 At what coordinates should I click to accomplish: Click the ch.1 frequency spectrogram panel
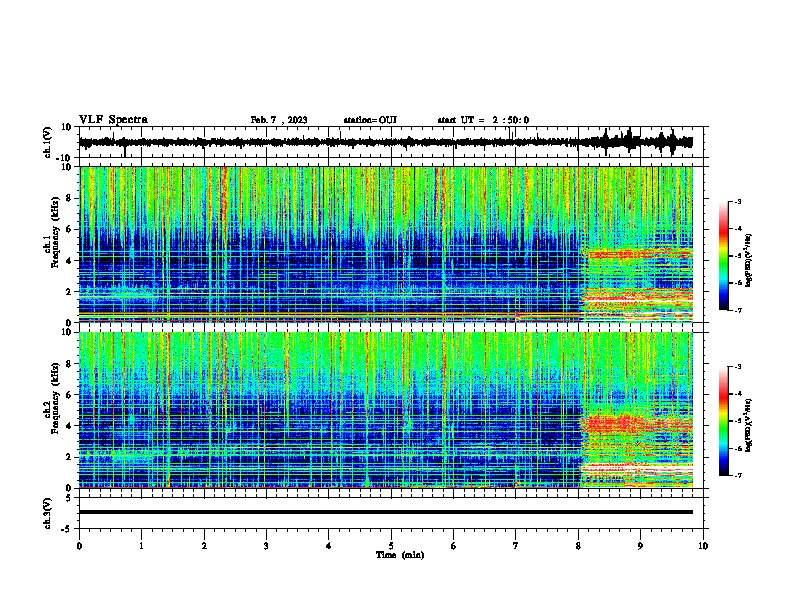(x=386, y=244)
